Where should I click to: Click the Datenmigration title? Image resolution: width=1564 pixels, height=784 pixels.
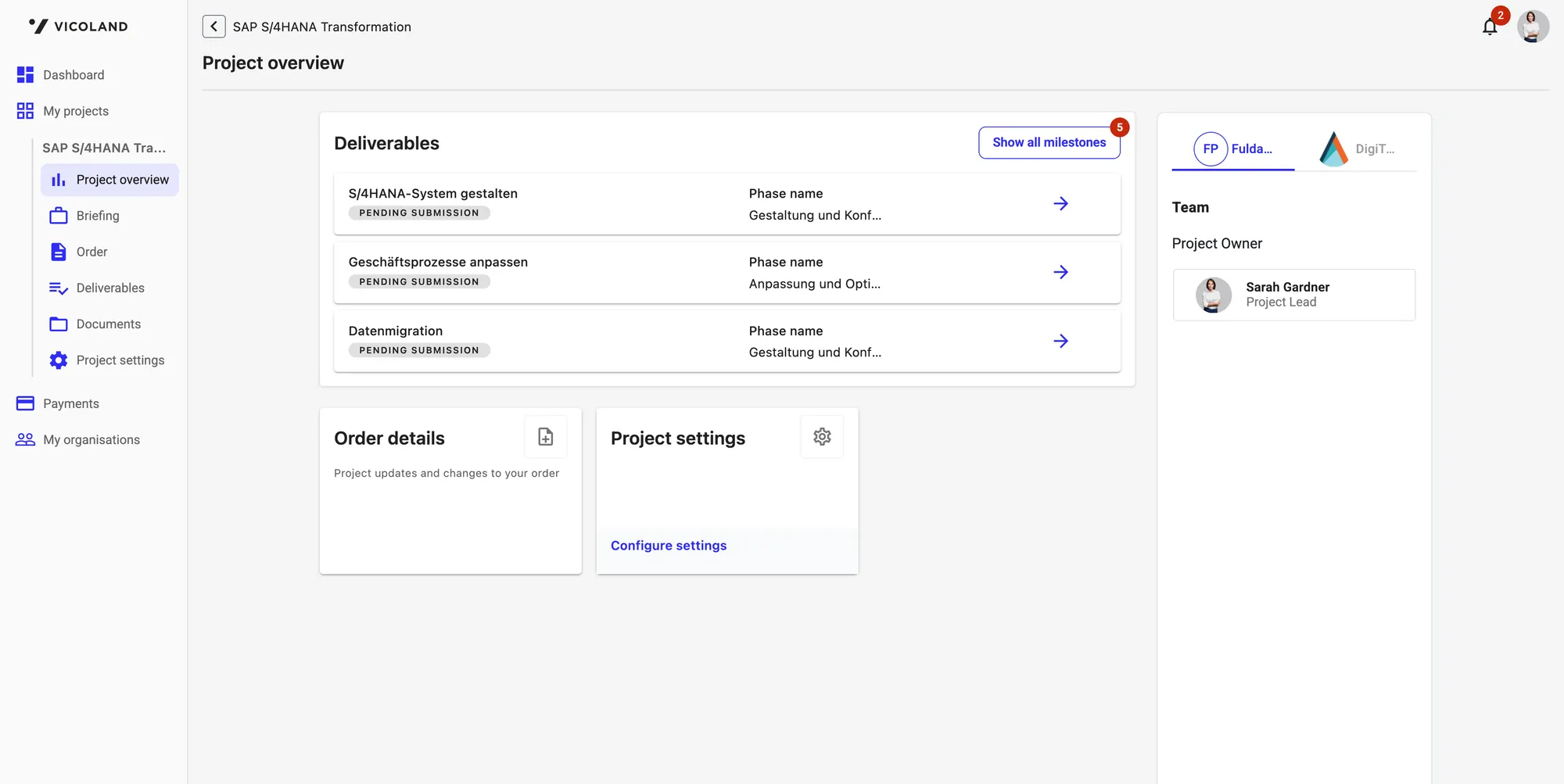pos(396,331)
